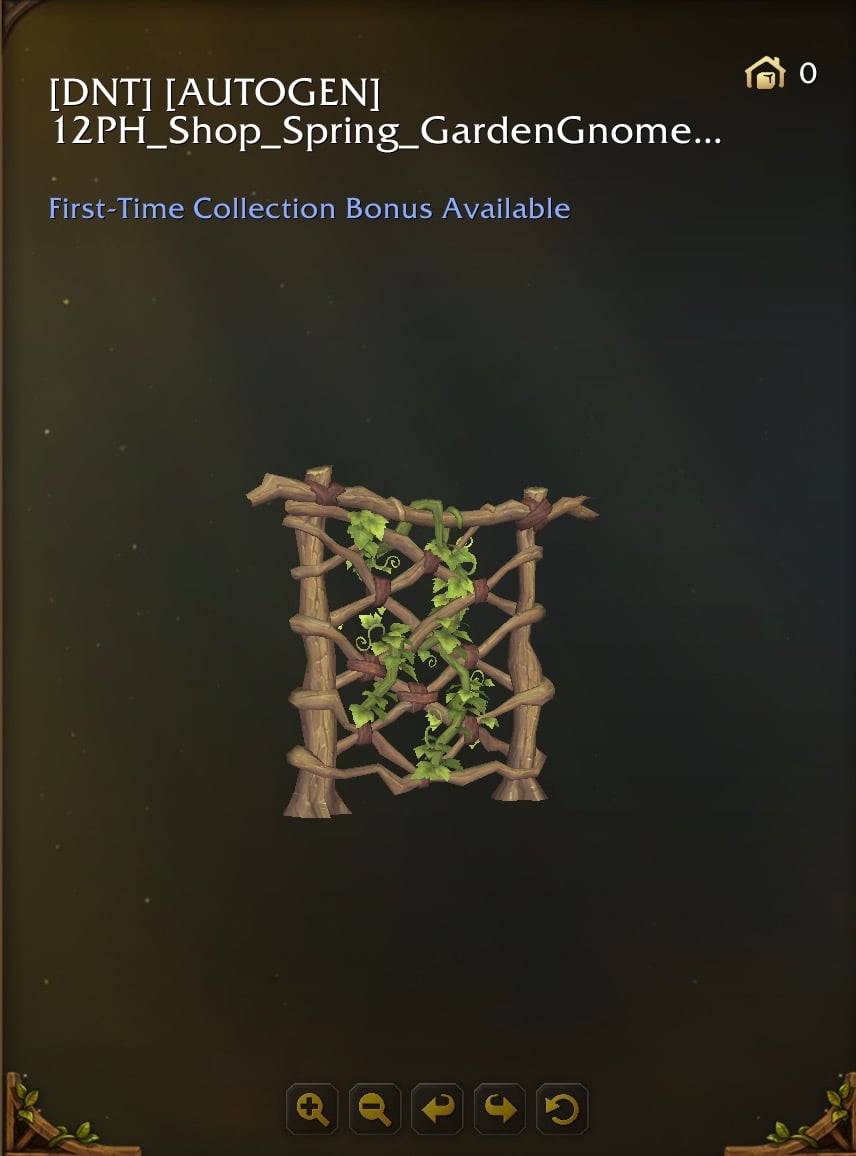Reset the model view with the circular arrow

point(562,1108)
